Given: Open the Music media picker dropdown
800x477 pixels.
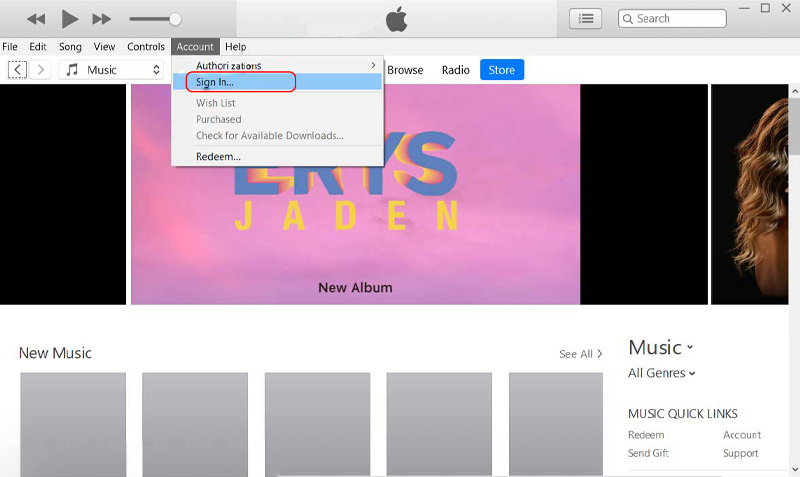Looking at the screenshot, I should [x=111, y=69].
